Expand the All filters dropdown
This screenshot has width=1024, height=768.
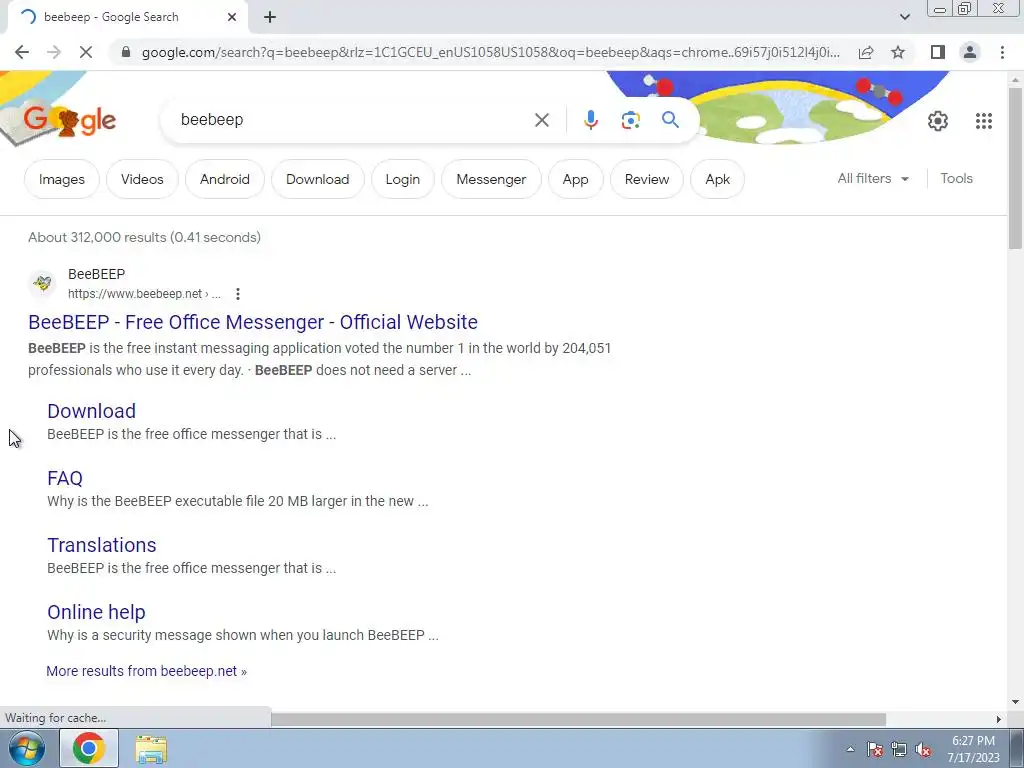(x=873, y=178)
